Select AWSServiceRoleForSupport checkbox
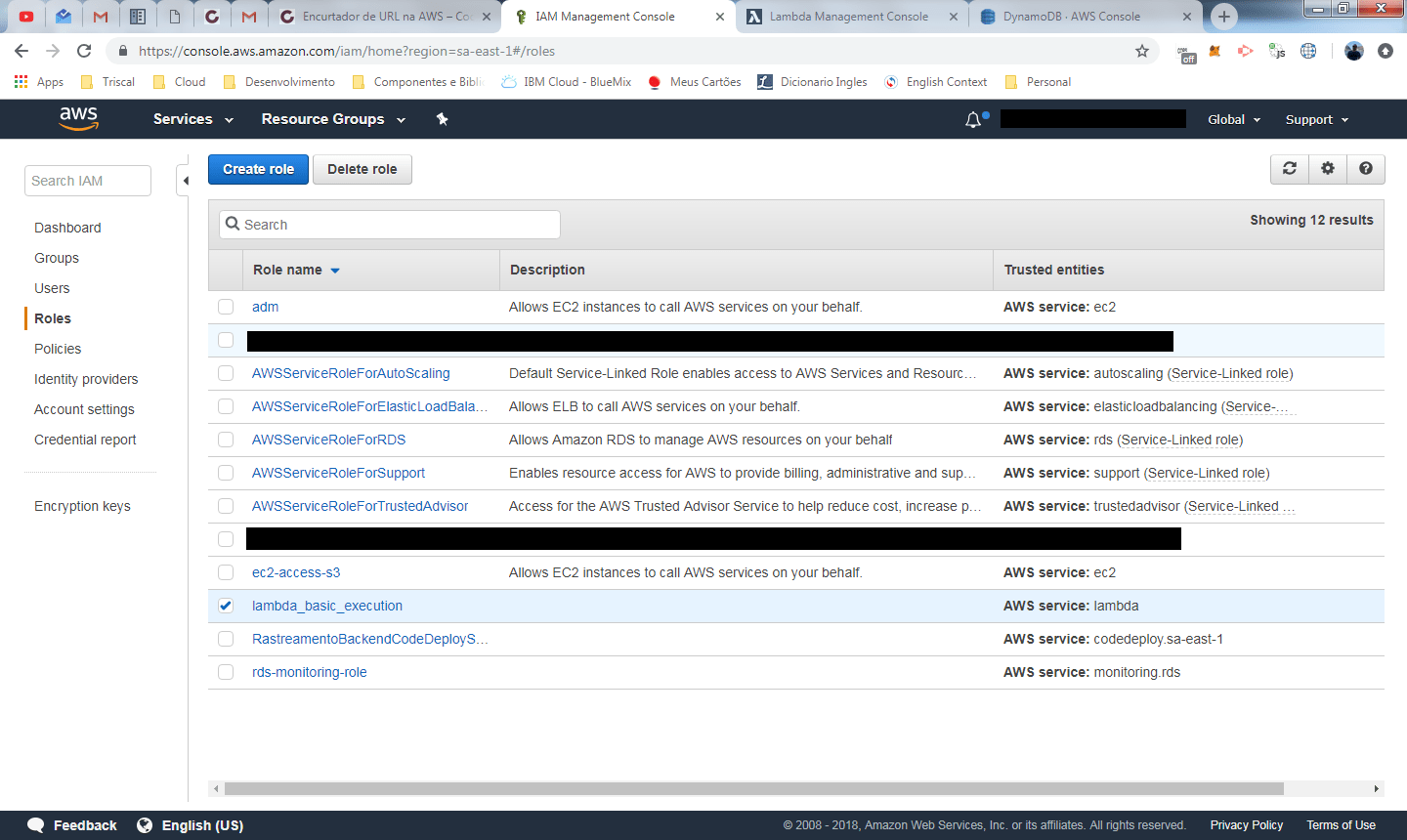The width and height of the screenshot is (1407, 840). pos(226,473)
